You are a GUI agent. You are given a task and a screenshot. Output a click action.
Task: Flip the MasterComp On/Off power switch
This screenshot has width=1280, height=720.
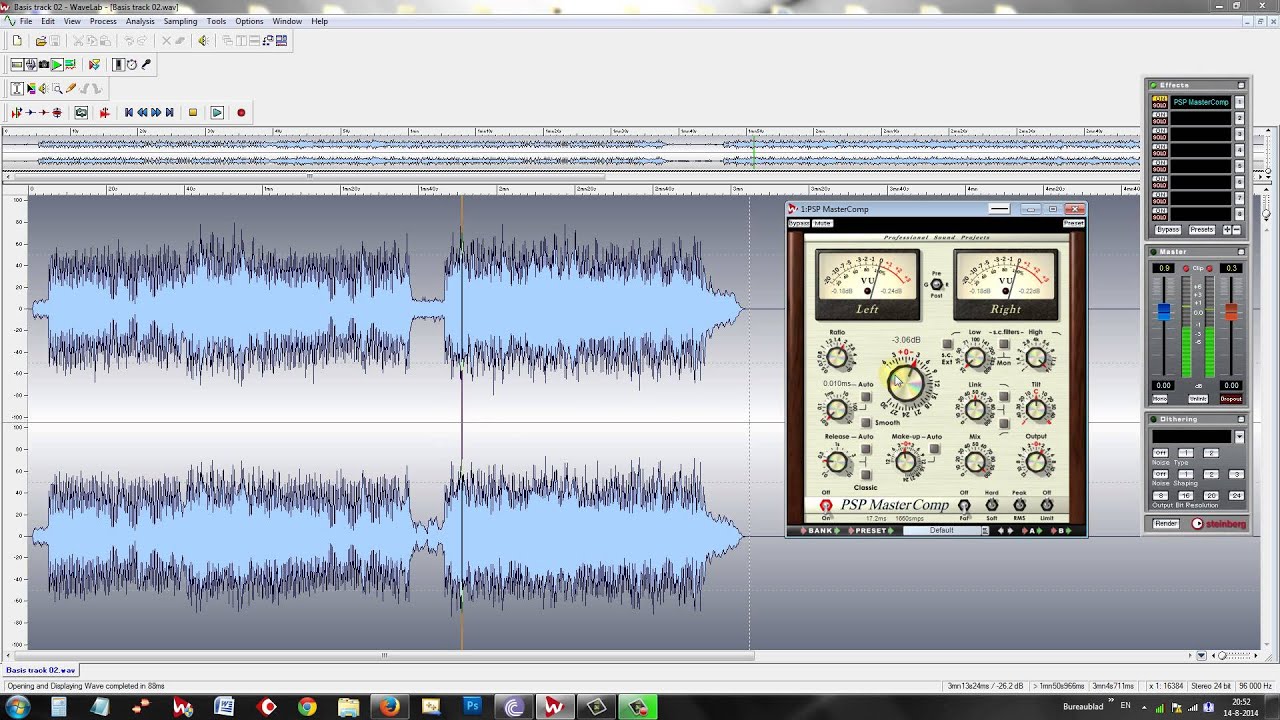[826, 506]
